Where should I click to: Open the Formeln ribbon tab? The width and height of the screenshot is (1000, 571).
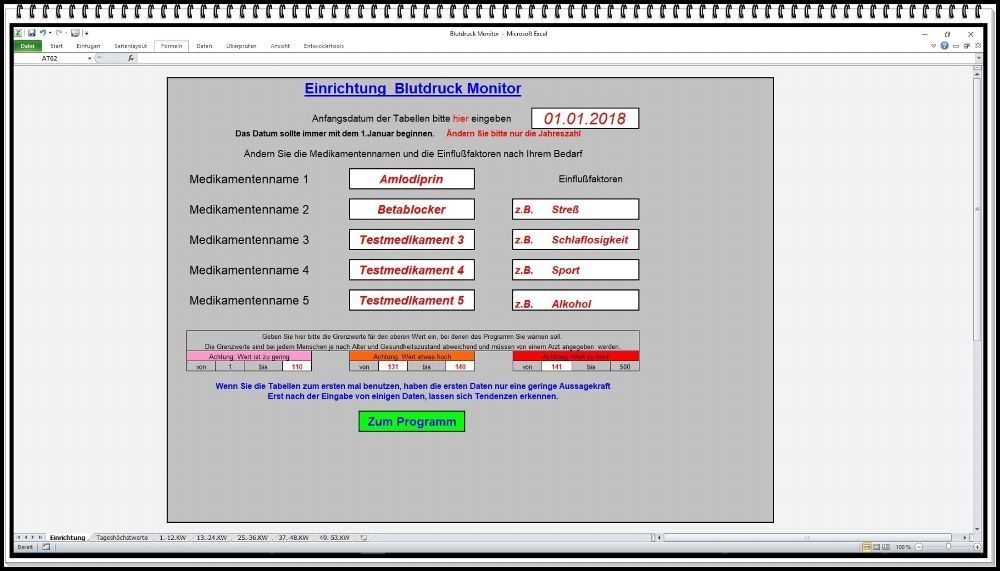coord(171,46)
